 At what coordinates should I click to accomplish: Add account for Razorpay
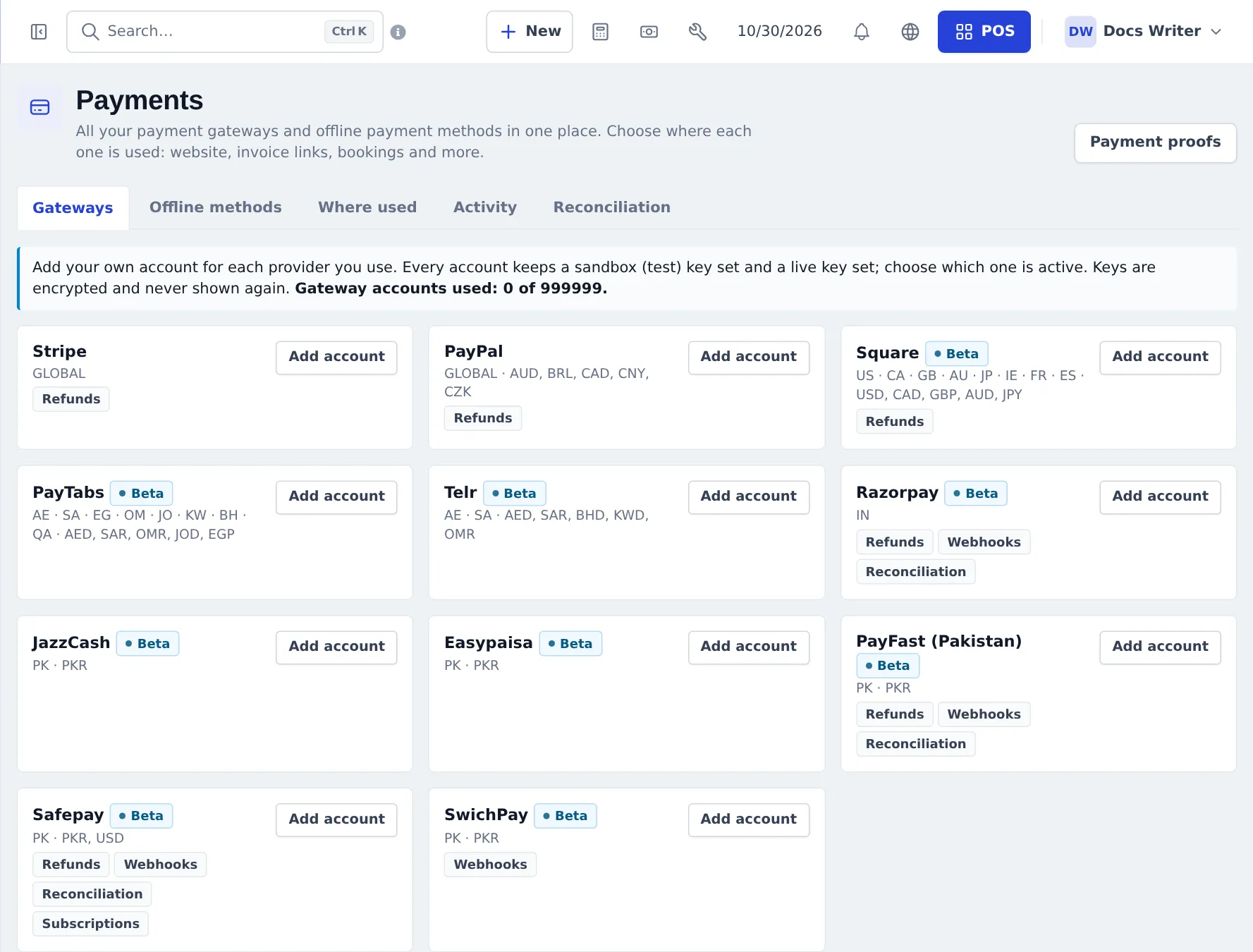coord(1160,496)
